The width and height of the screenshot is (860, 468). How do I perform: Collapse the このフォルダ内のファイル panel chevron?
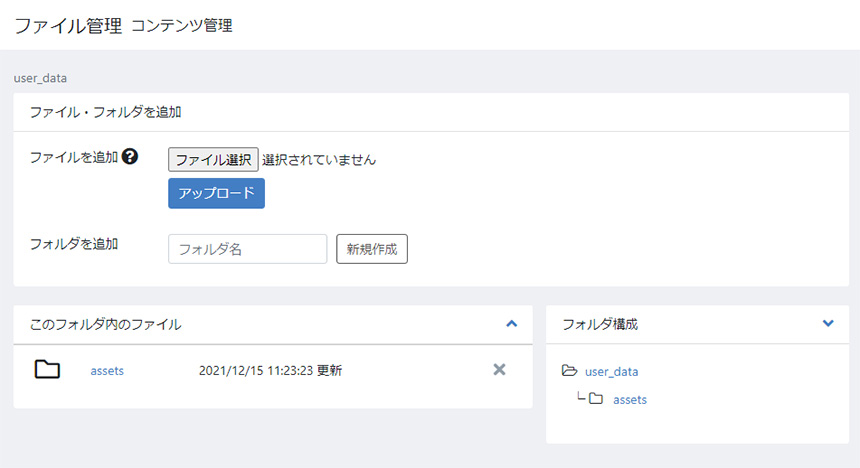click(x=512, y=324)
